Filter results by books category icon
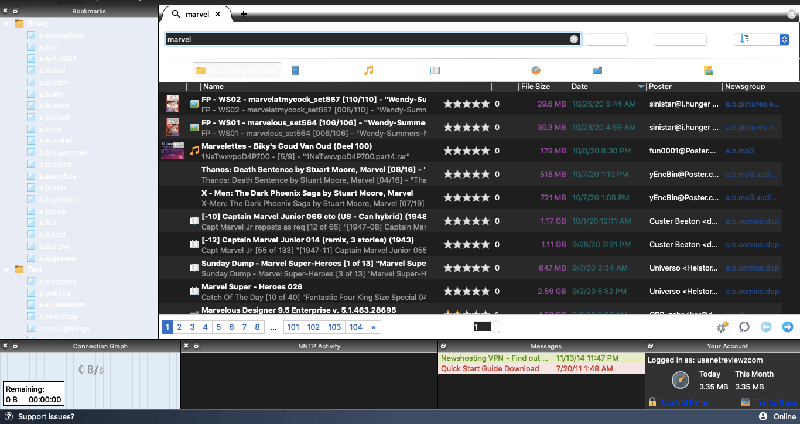This screenshot has height=424, width=800. [x=435, y=70]
